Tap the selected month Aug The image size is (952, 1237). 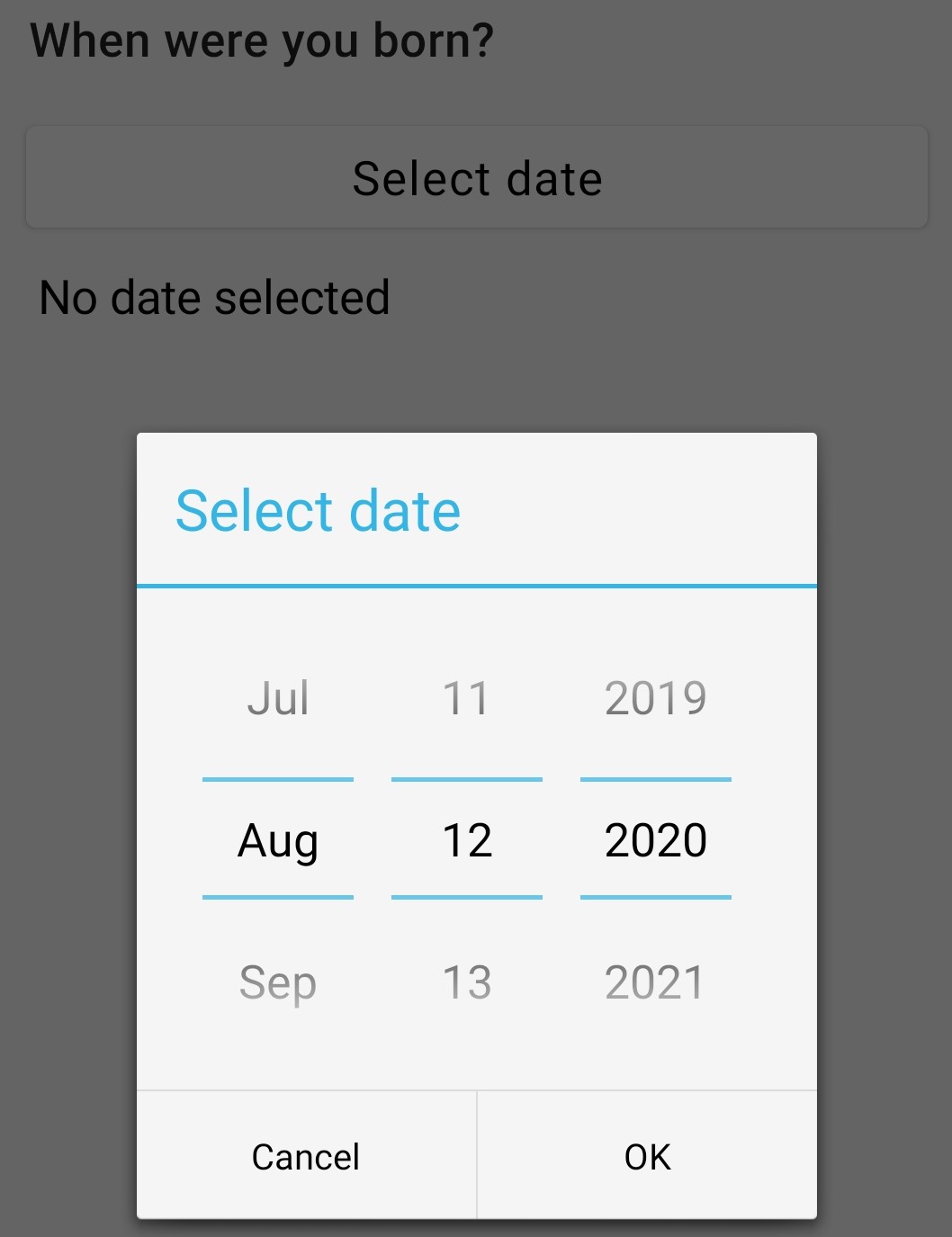pos(278,840)
